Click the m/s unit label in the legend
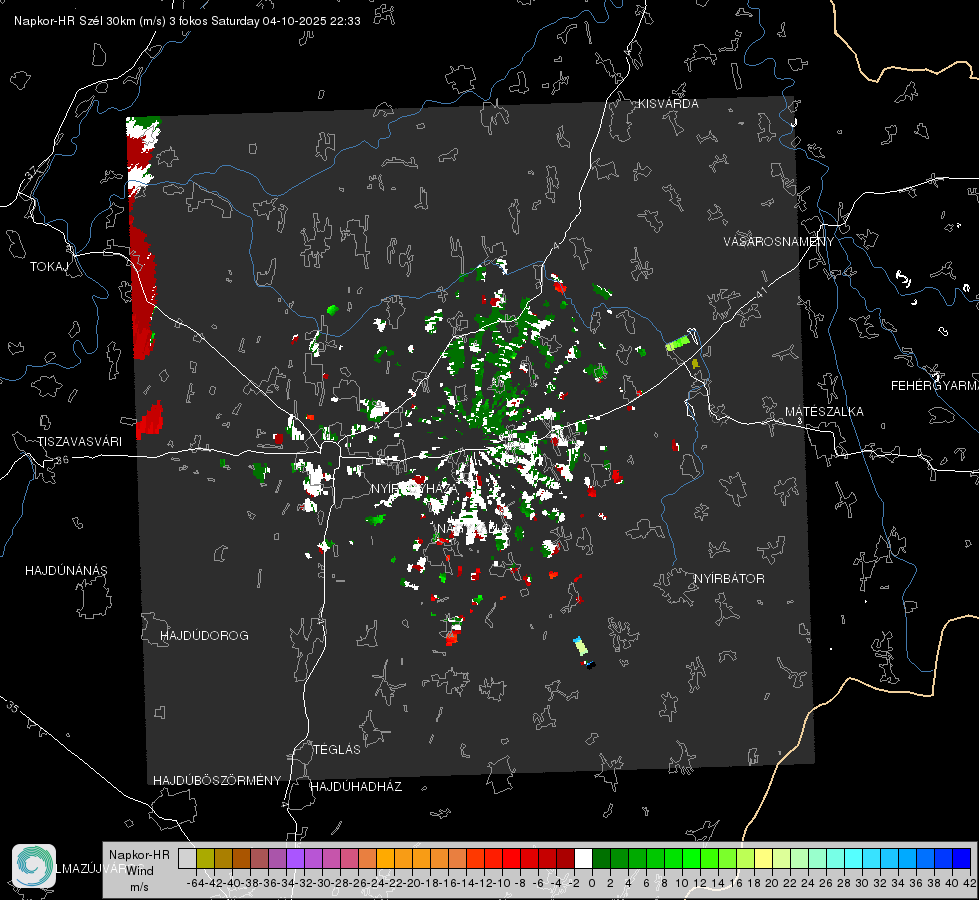Viewport: 979px width, 900px height. (139, 887)
